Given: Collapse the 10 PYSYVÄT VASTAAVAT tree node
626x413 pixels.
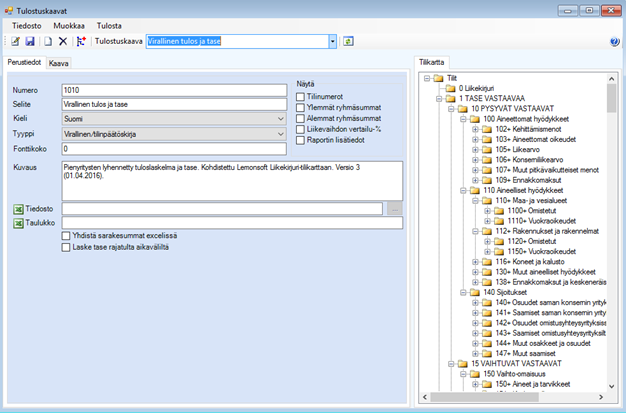Looking at the screenshot, I should [450, 109].
